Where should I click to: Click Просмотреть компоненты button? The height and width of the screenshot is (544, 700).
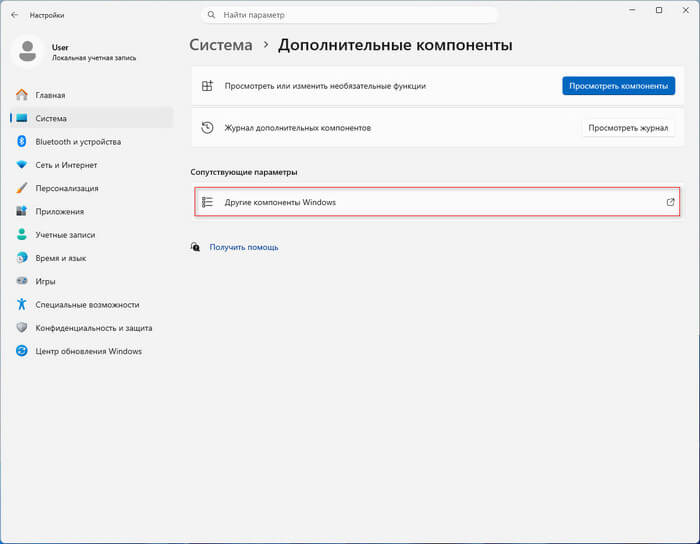click(618, 86)
